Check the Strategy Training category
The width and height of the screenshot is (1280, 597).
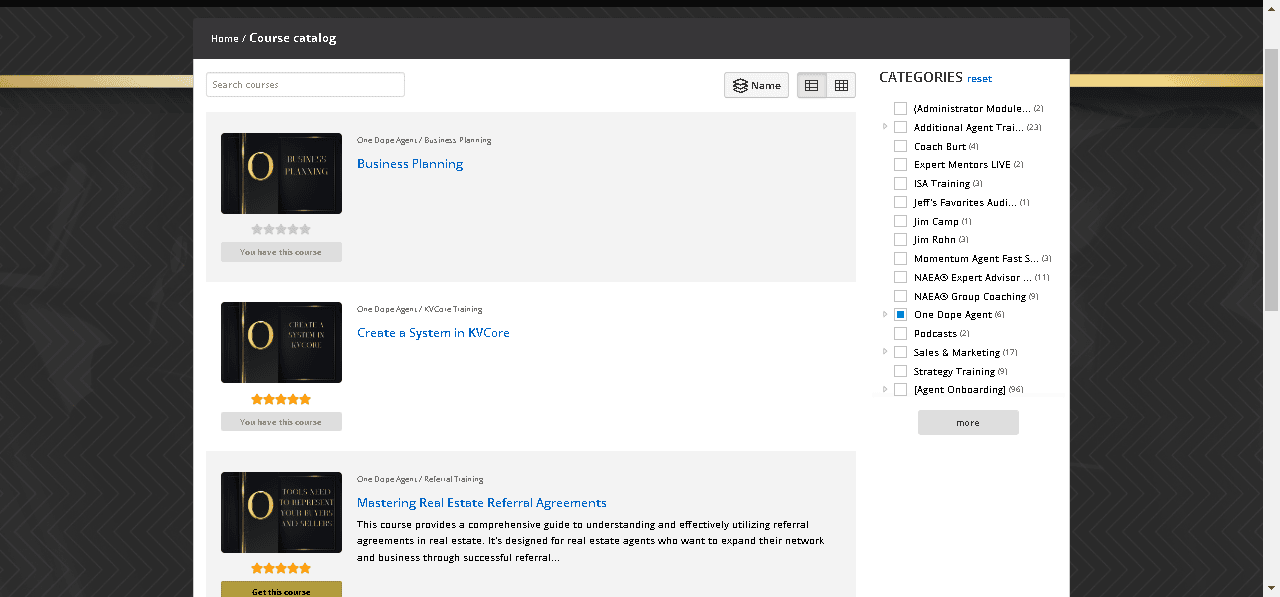[901, 371]
